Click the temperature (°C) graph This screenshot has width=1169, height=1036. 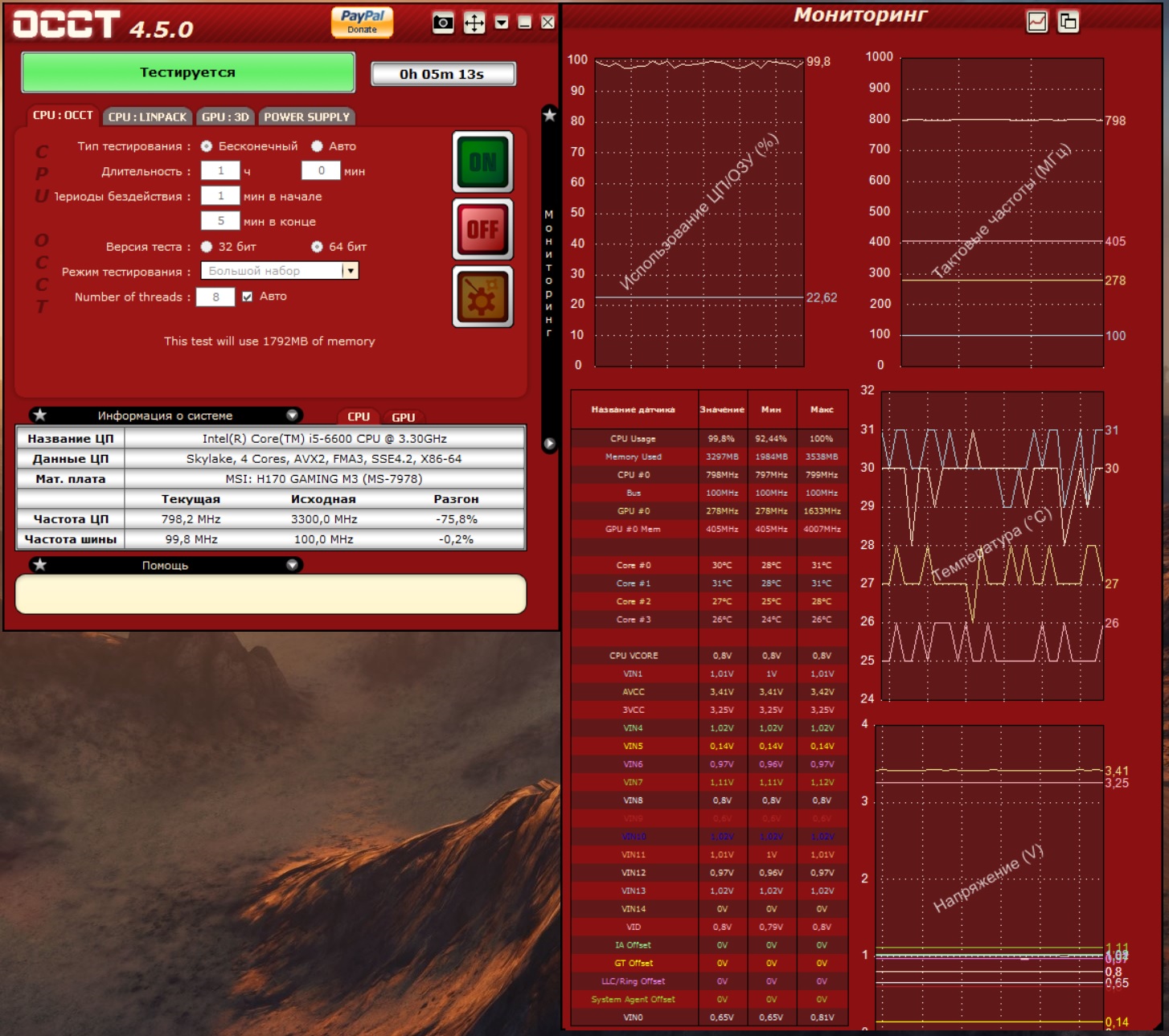[993, 546]
